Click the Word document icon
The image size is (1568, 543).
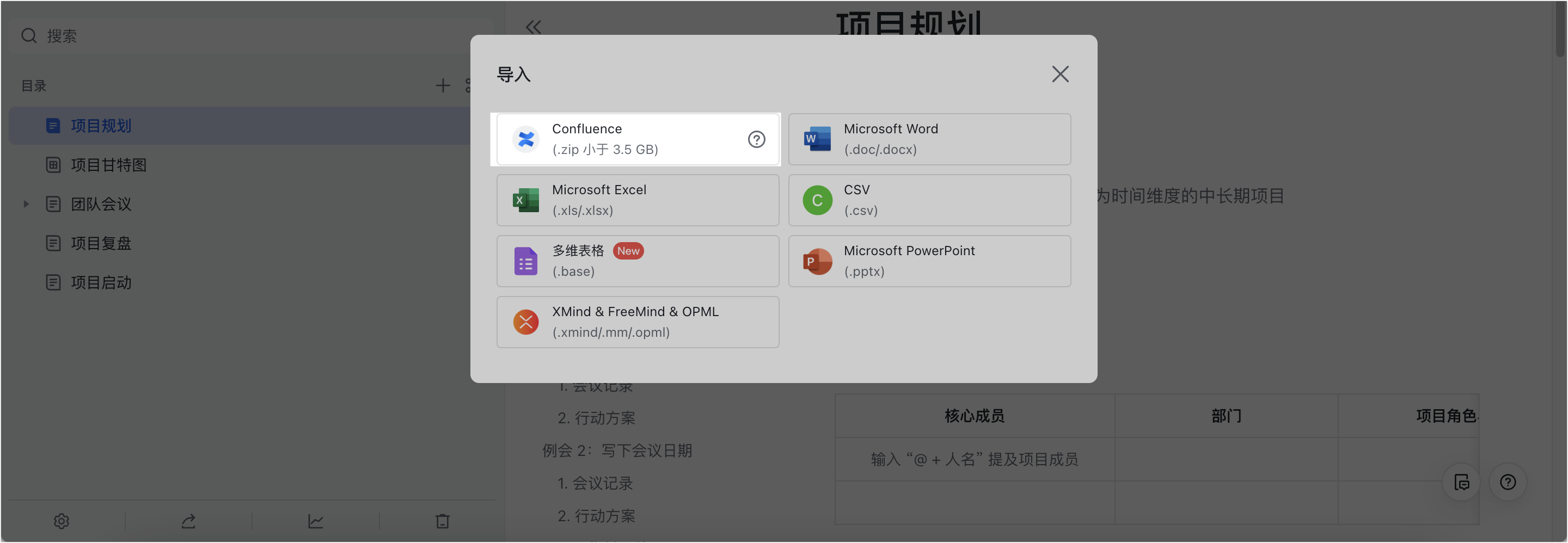[817, 139]
